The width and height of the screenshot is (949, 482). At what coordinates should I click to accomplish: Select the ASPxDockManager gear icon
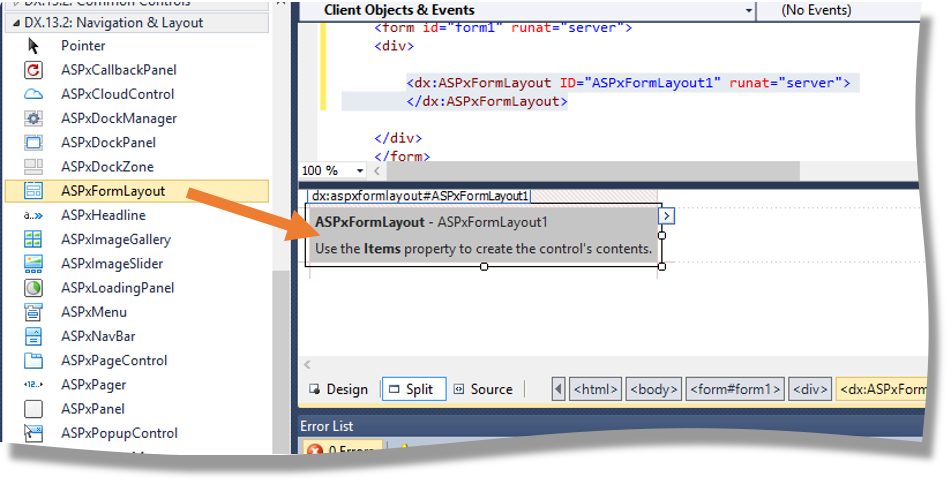(33, 118)
